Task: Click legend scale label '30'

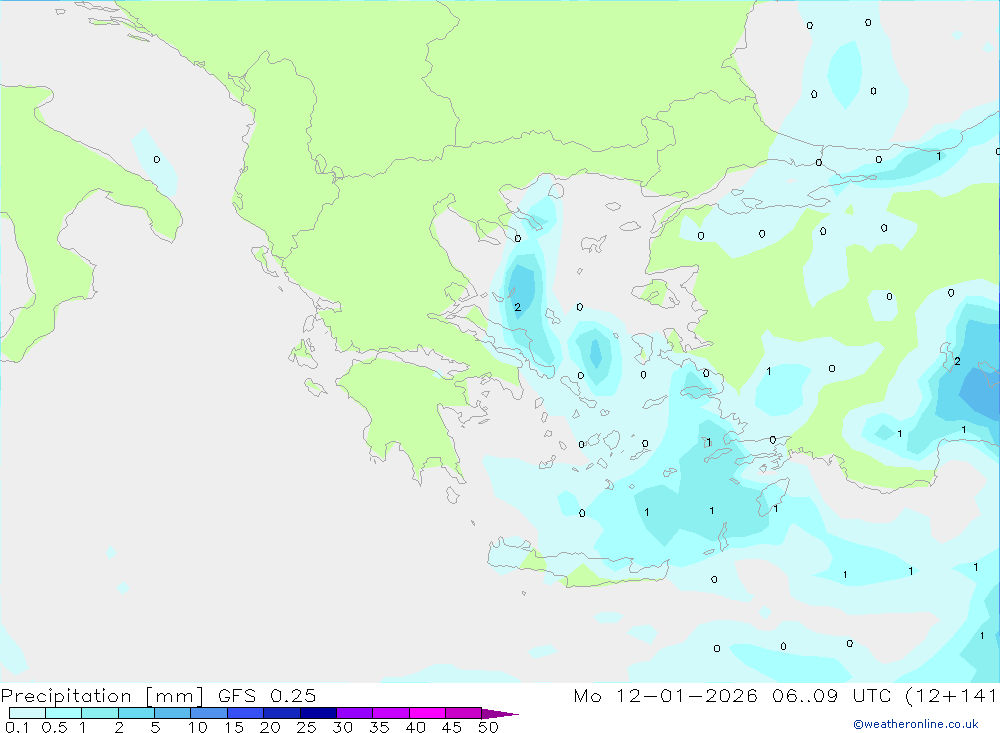Action: [342, 727]
